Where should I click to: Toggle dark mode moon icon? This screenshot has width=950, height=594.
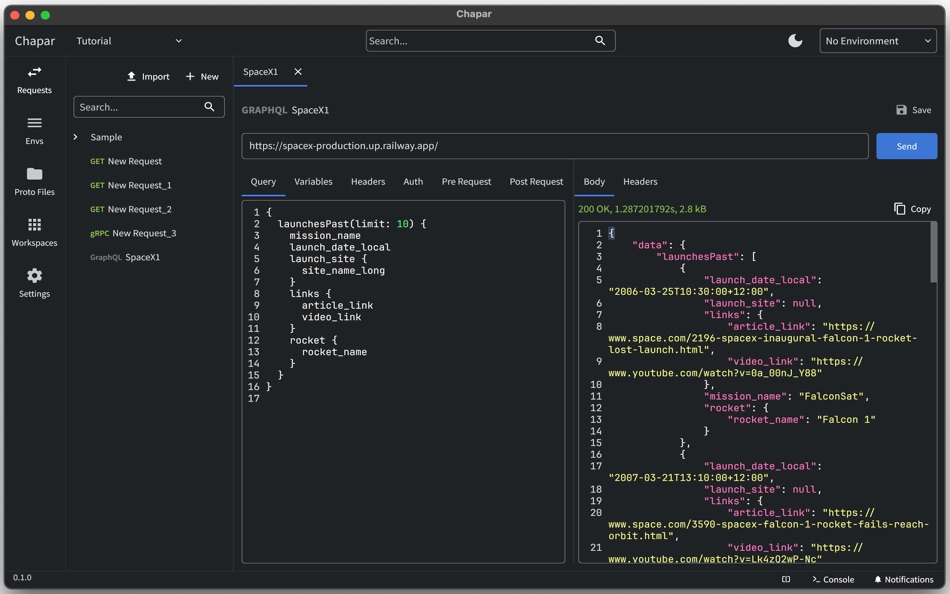pos(795,41)
